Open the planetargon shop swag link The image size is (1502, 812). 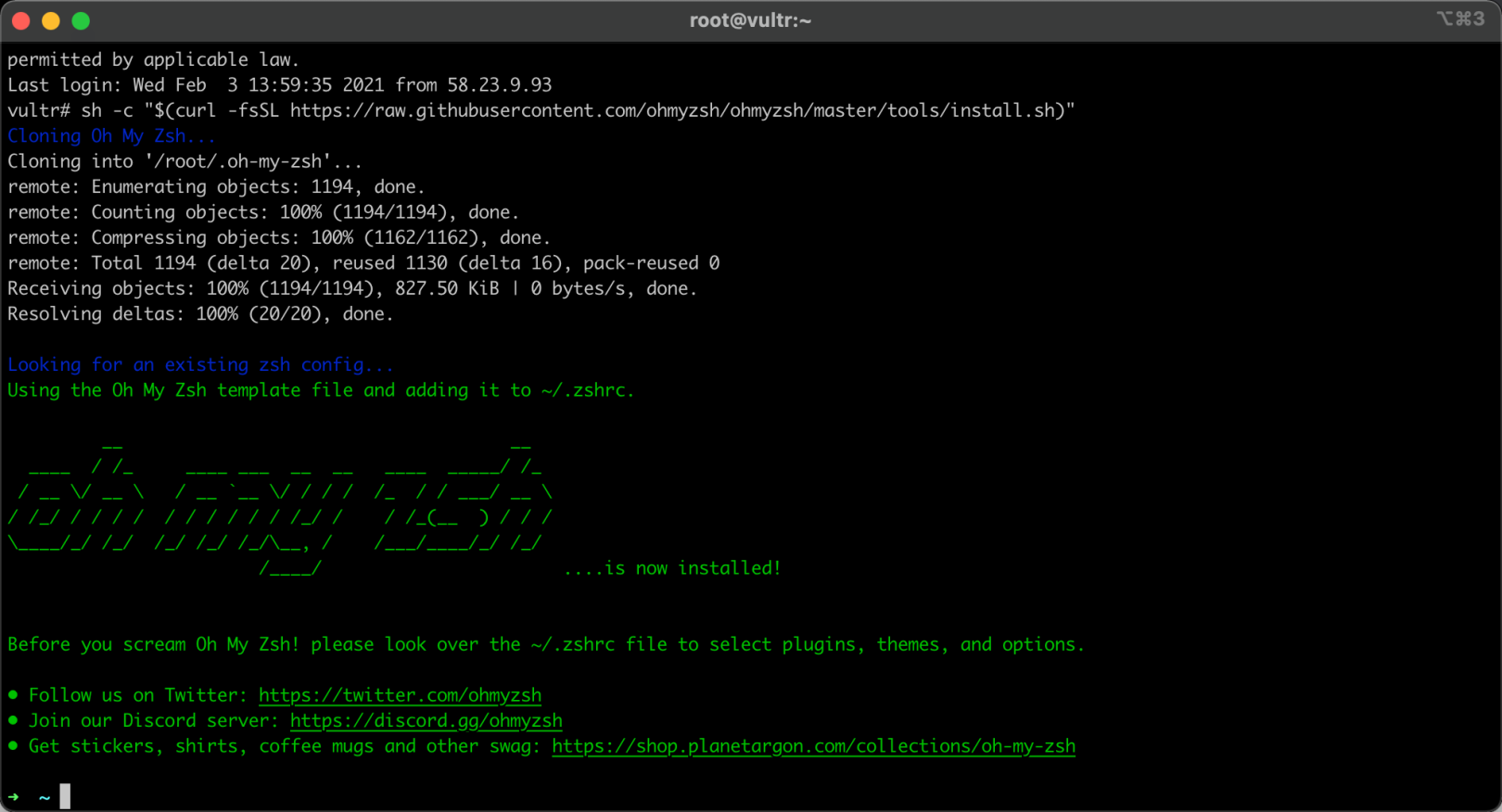tap(813, 746)
